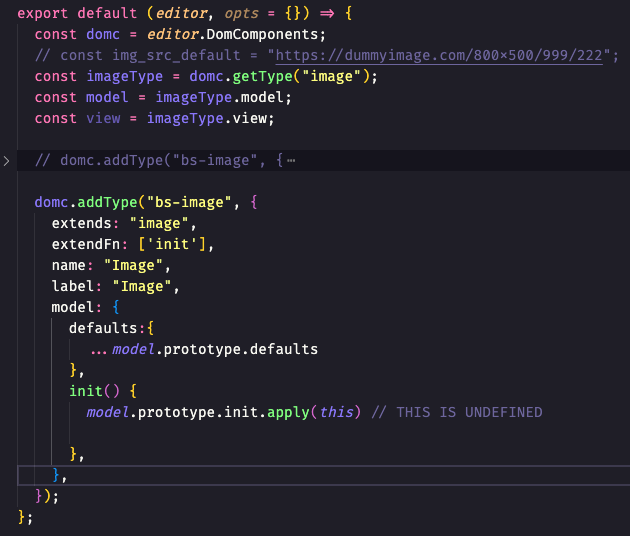Screen dimensions: 630x536
Task: Click on "export default" keywords
Action: point(77,13)
